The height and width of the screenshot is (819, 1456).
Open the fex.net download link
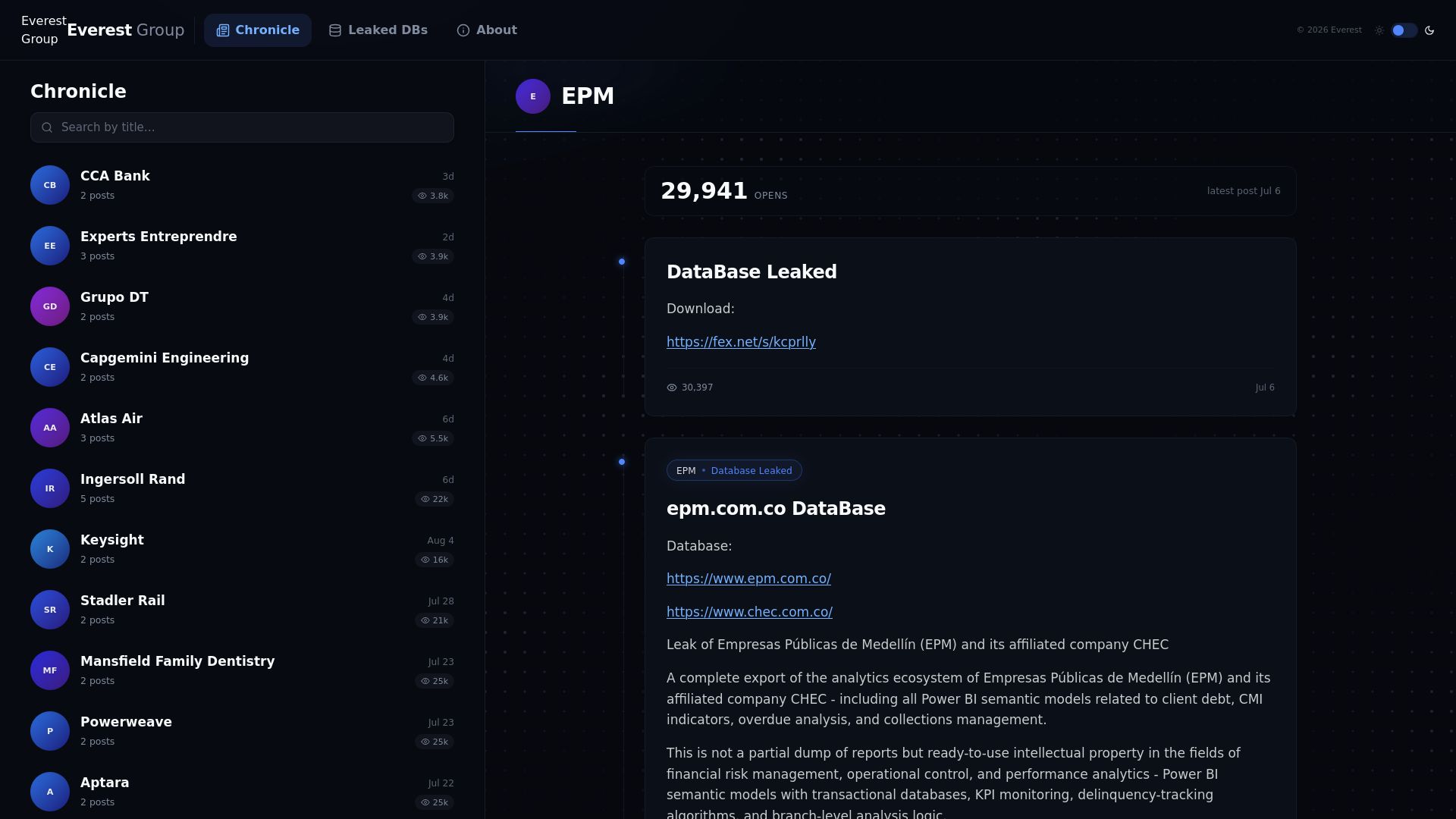[x=741, y=342]
